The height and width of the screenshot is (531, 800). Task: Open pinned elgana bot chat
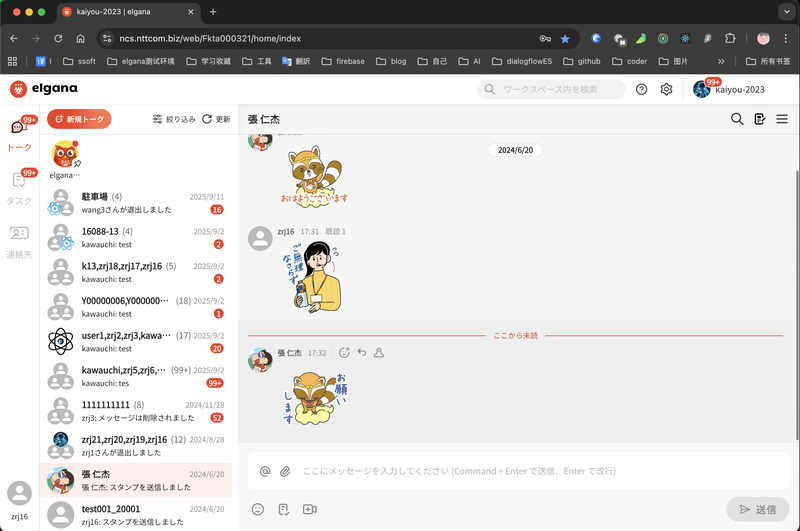pyautogui.click(x=65, y=160)
